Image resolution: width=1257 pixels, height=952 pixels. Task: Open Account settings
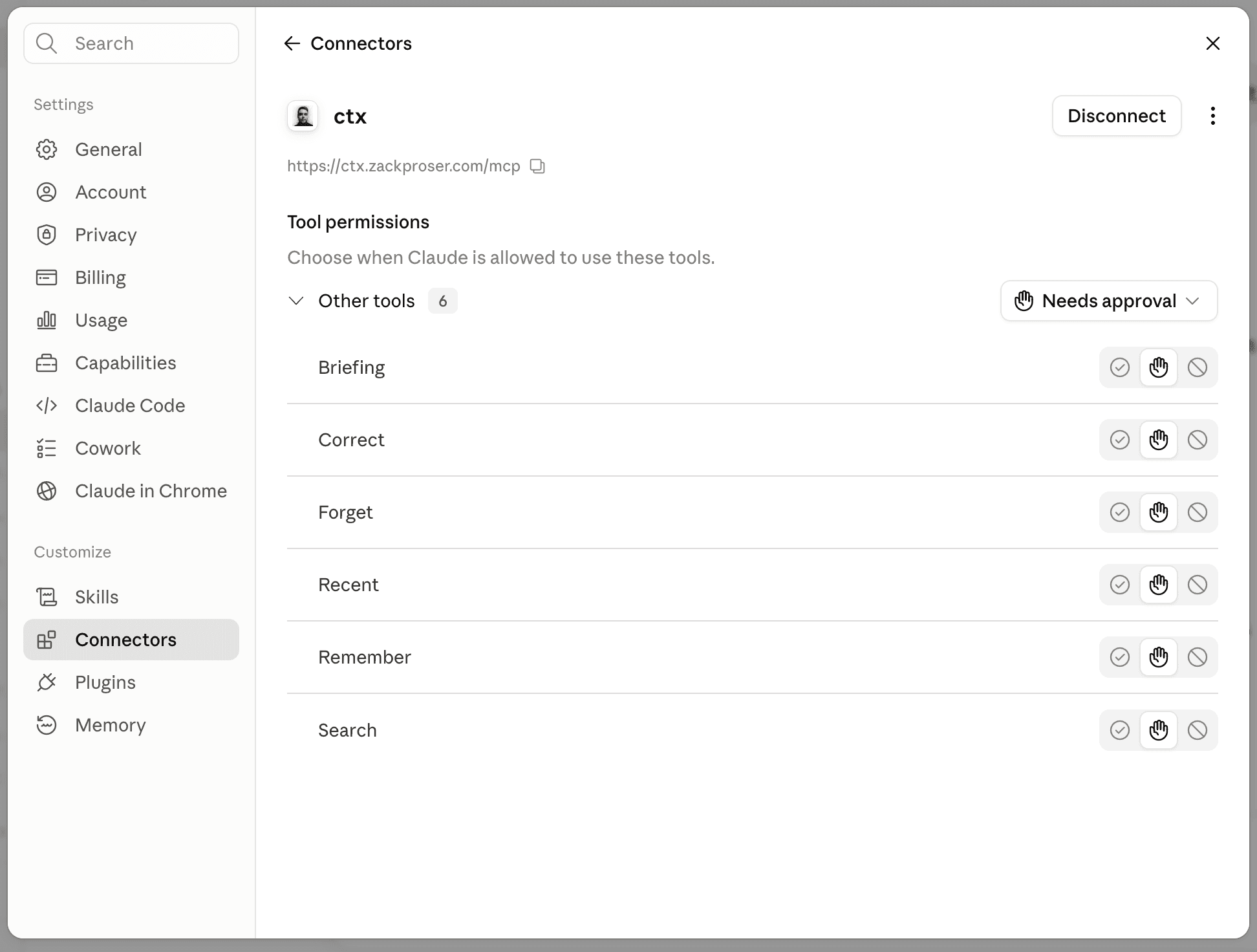click(x=131, y=192)
